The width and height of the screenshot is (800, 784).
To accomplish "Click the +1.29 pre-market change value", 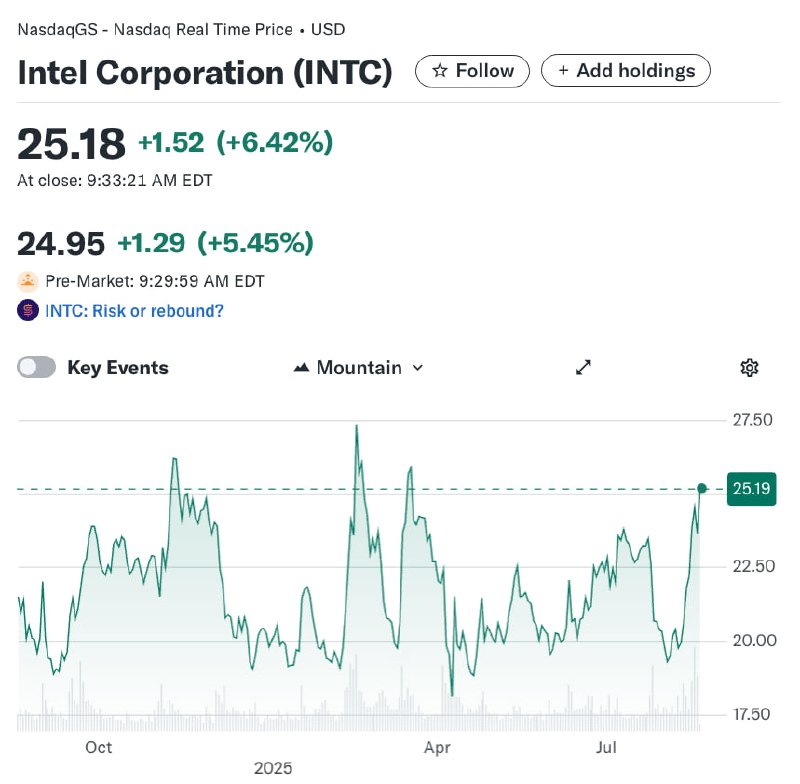I will (x=151, y=243).
